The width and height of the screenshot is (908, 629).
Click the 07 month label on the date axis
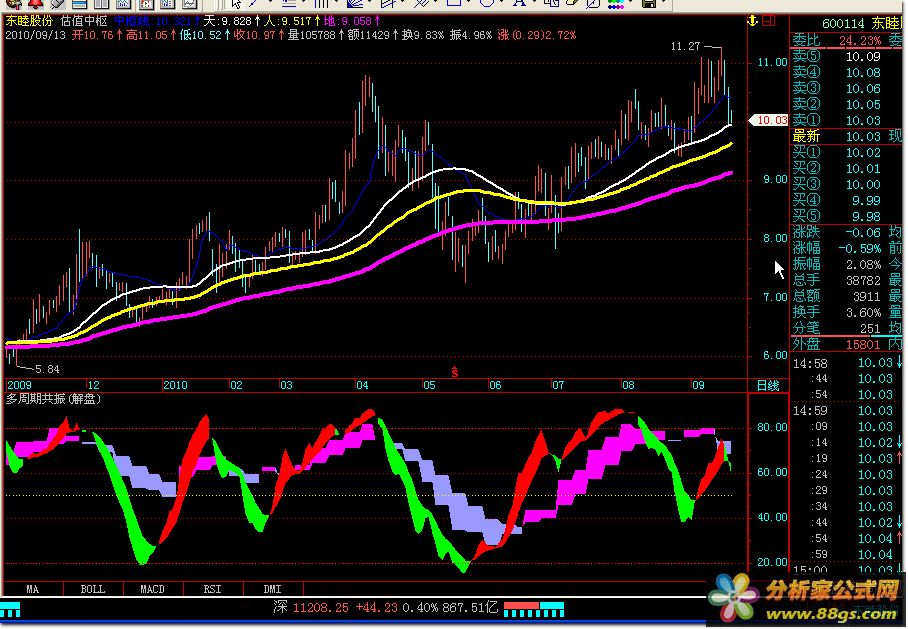[x=558, y=385]
